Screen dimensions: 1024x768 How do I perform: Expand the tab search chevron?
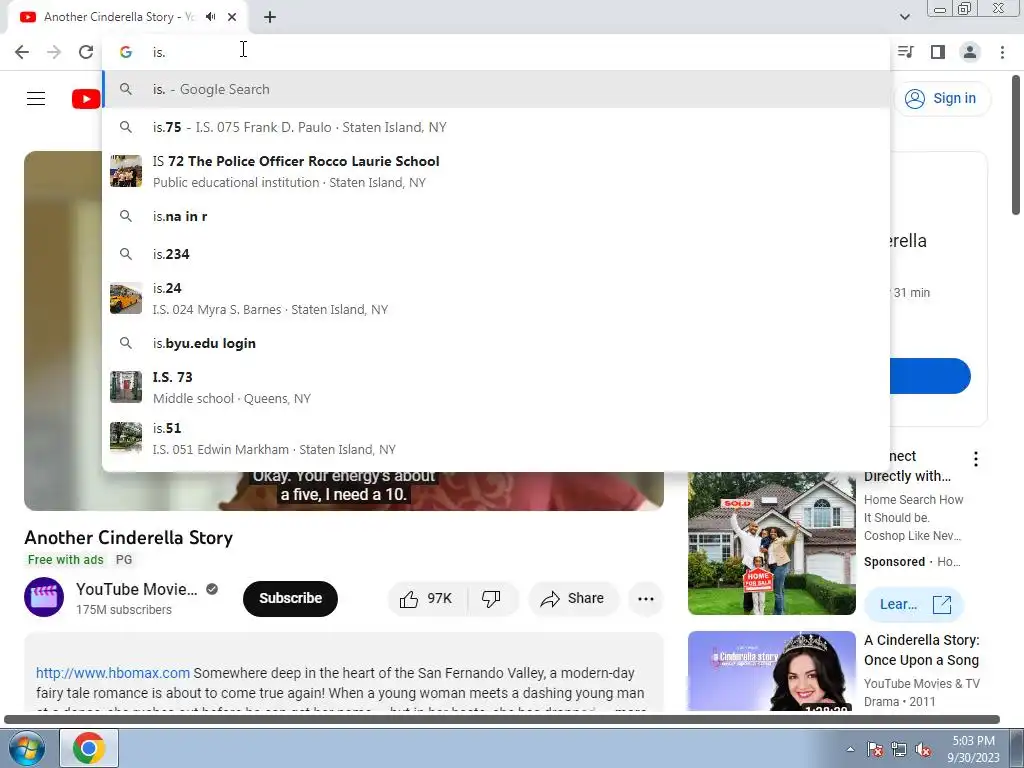pos(904,17)
